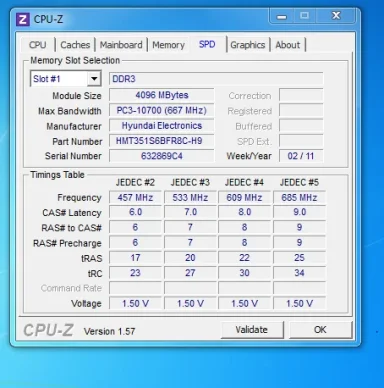
Task: Click the tRC value 34
Action: pyautogui.click(x=299, y=273)
